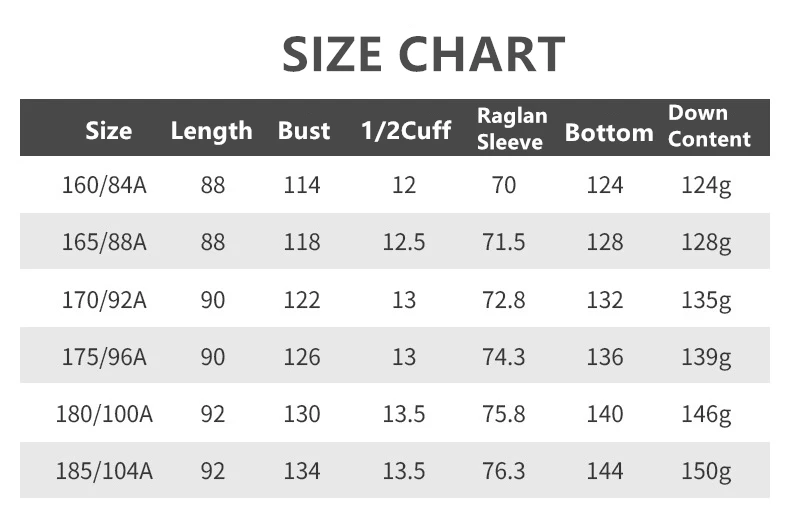Click the Length column header
The image size is (790, 507).
point(211,130)
